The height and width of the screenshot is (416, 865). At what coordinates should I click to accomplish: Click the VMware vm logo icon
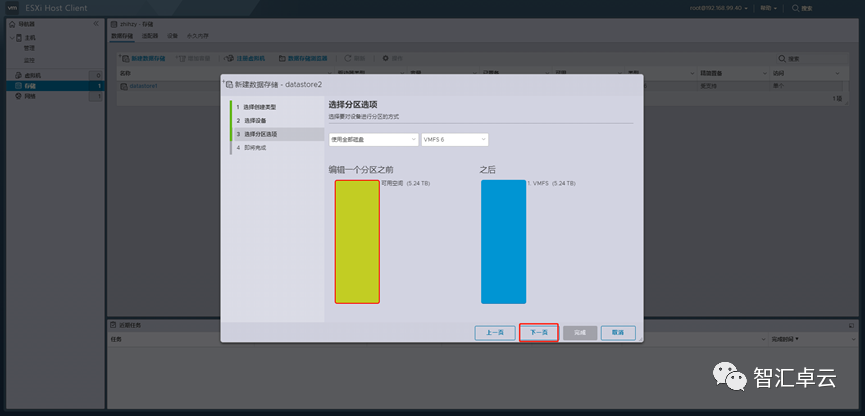tap(12, 8)
